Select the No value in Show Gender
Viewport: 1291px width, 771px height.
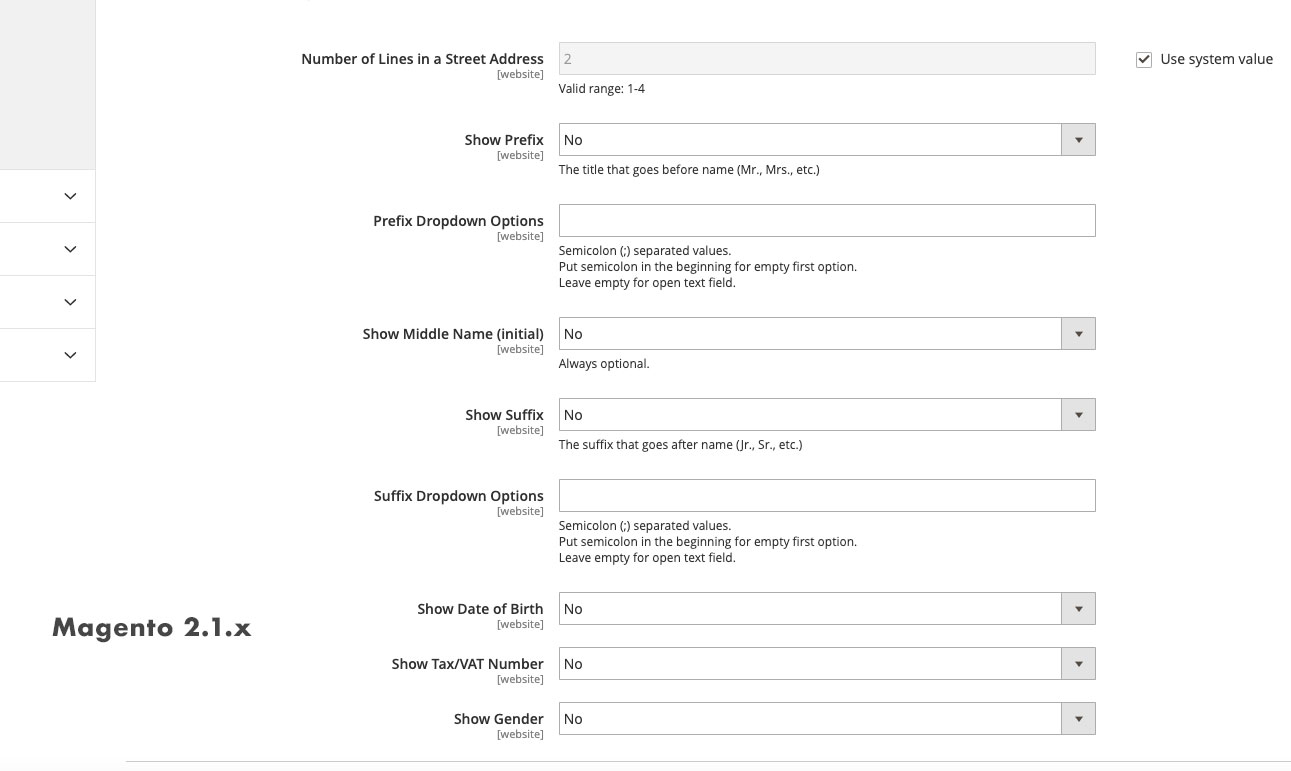(700, 718)
